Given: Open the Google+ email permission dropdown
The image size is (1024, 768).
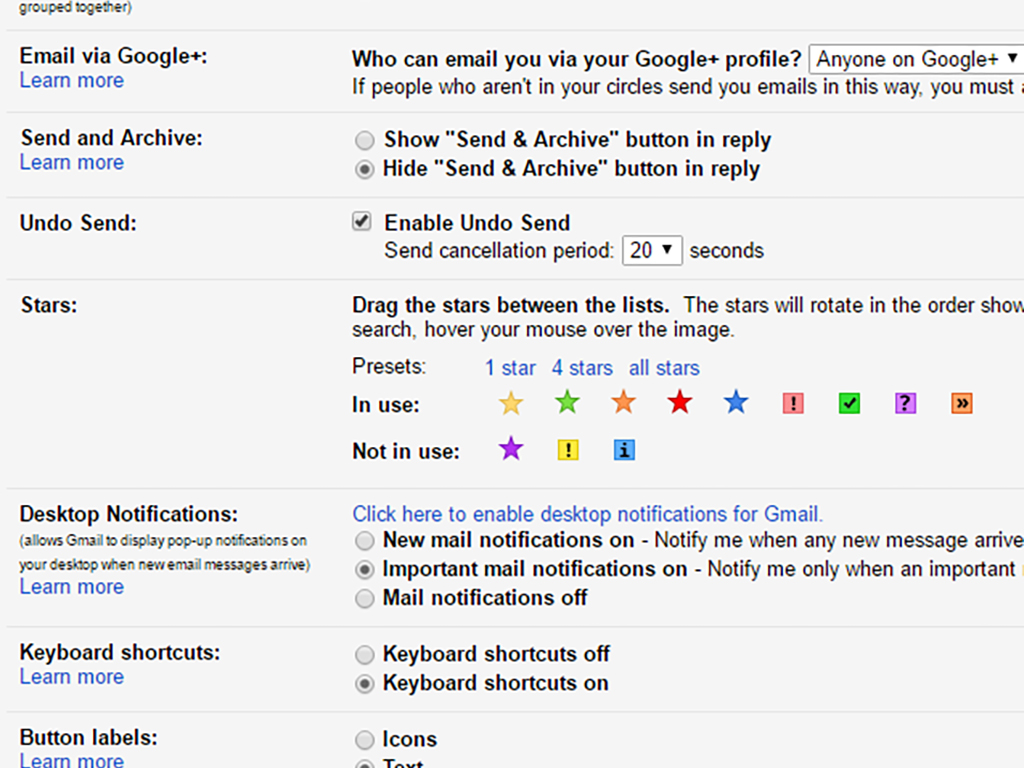Looking at the screenshot, I should pyautogui.click(x=917, y=59).
